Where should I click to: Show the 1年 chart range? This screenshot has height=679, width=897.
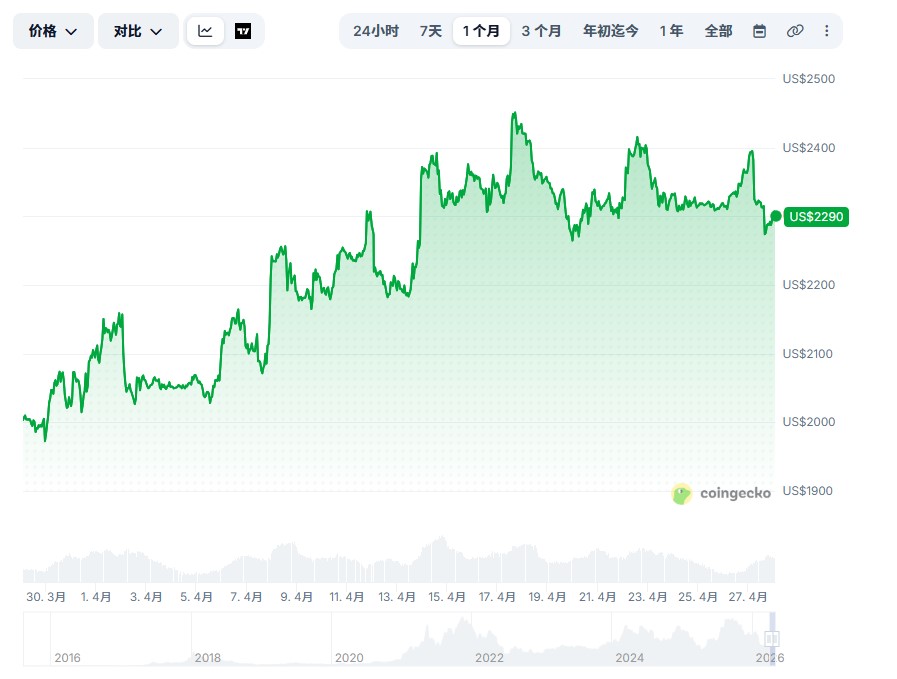tap(671, 31)
